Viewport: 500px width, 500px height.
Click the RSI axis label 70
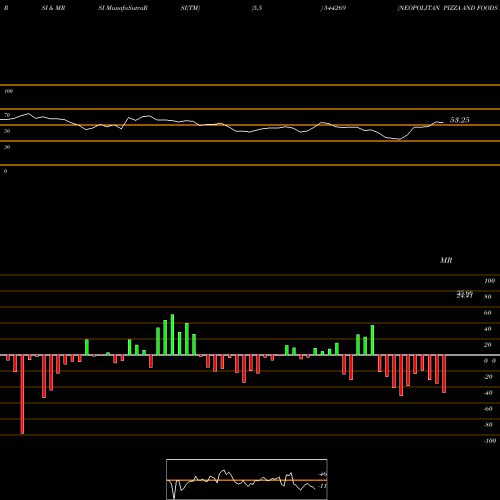pyautogui.click(x=7, y=115)
